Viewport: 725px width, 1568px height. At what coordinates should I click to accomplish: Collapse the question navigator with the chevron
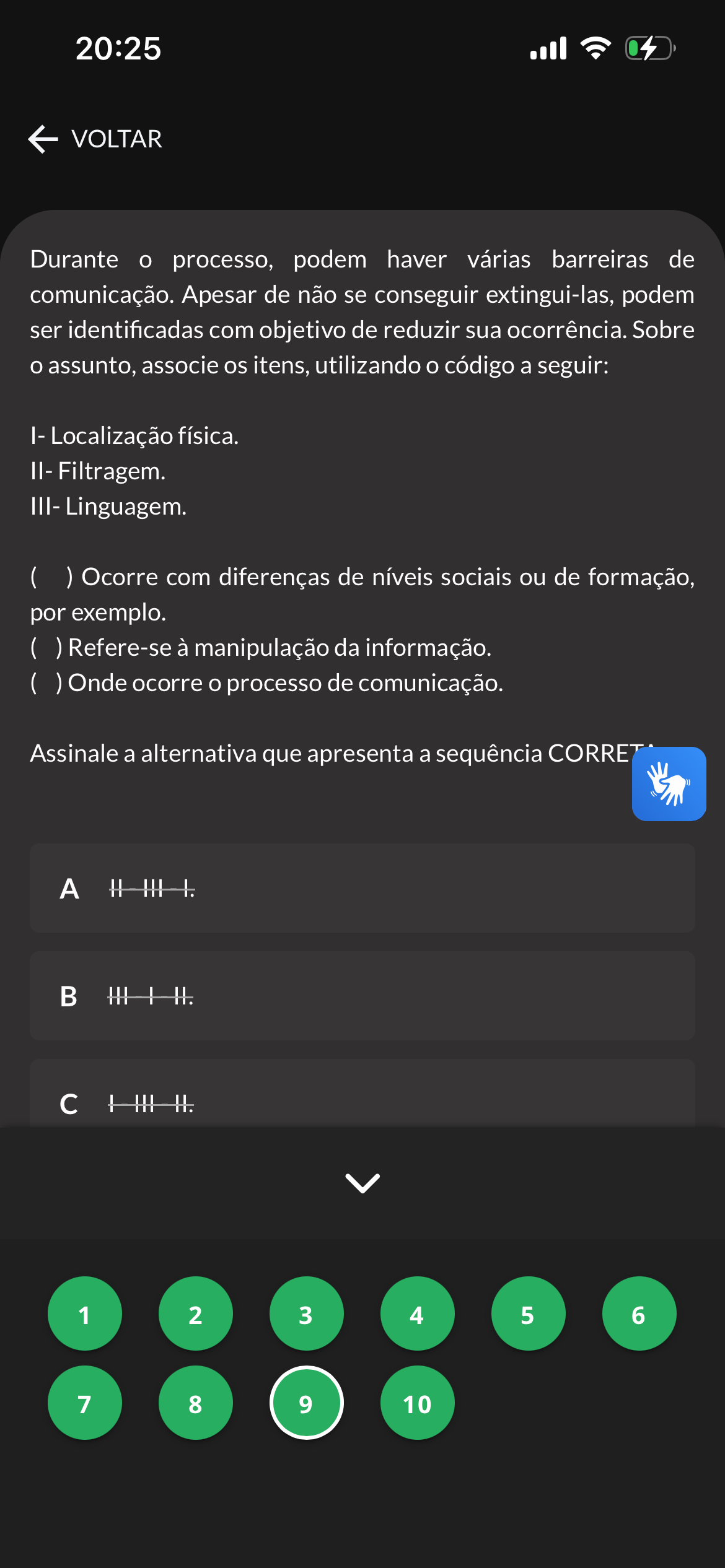pyautogui.click(x=362, y=1183)
